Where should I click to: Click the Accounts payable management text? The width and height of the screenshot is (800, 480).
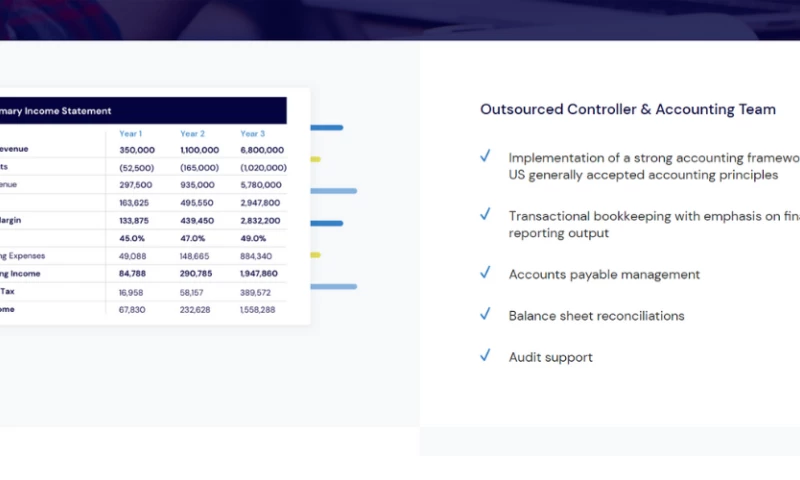pyautogui.click(x=604, y=274)
